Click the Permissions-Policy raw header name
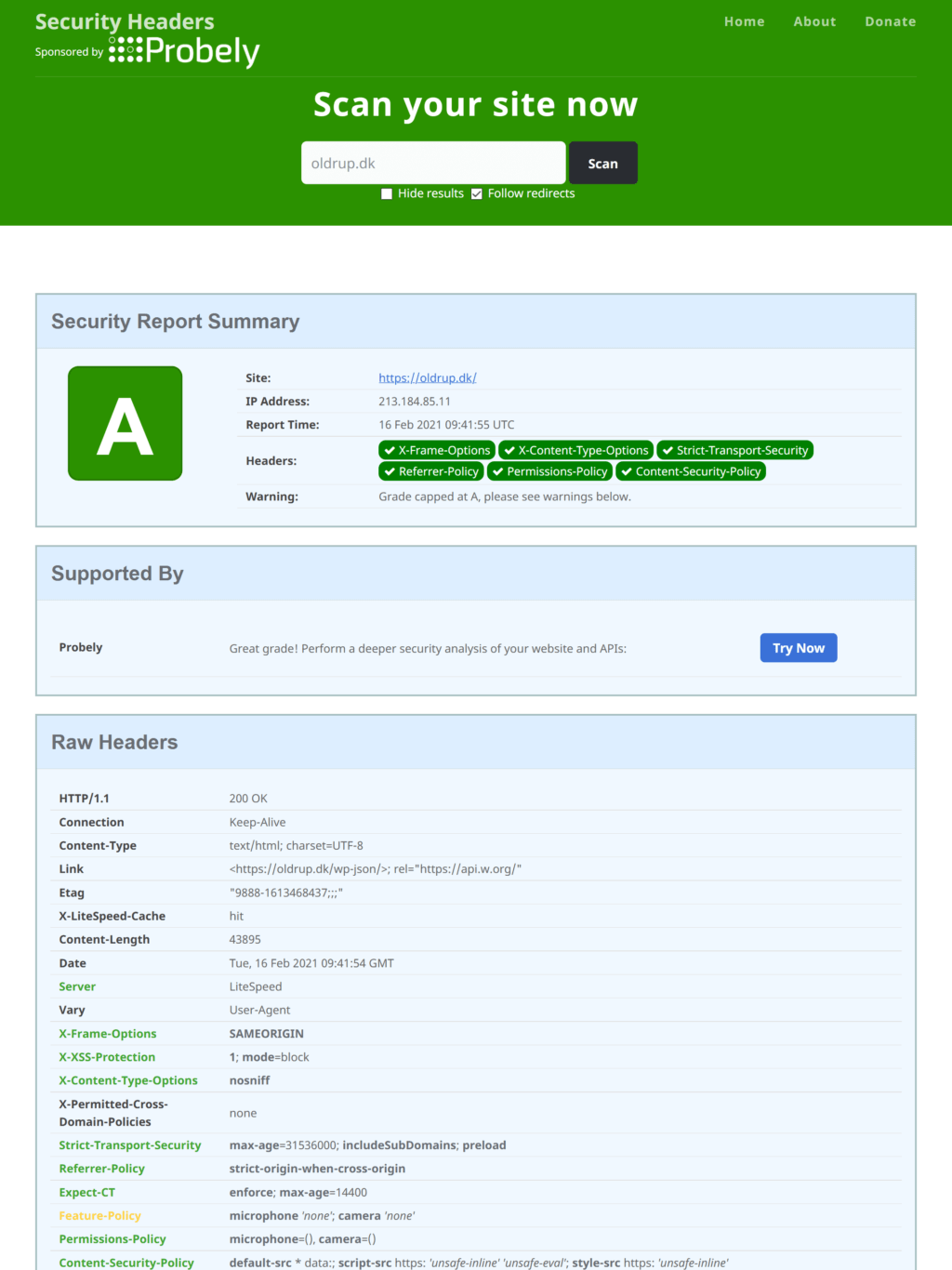The width and height of the screenshot is (952, 1270). click(112, 1239)
